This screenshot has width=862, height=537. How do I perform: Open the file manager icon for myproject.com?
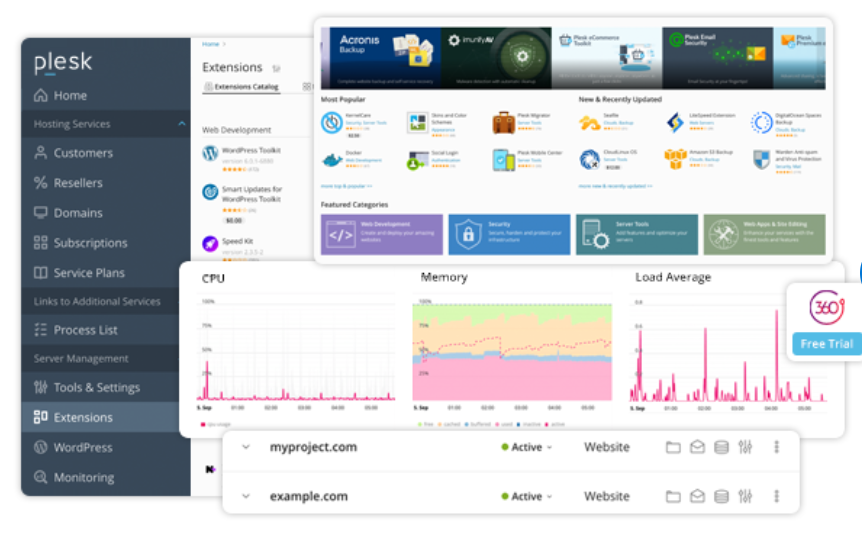[x=673, y=447]
